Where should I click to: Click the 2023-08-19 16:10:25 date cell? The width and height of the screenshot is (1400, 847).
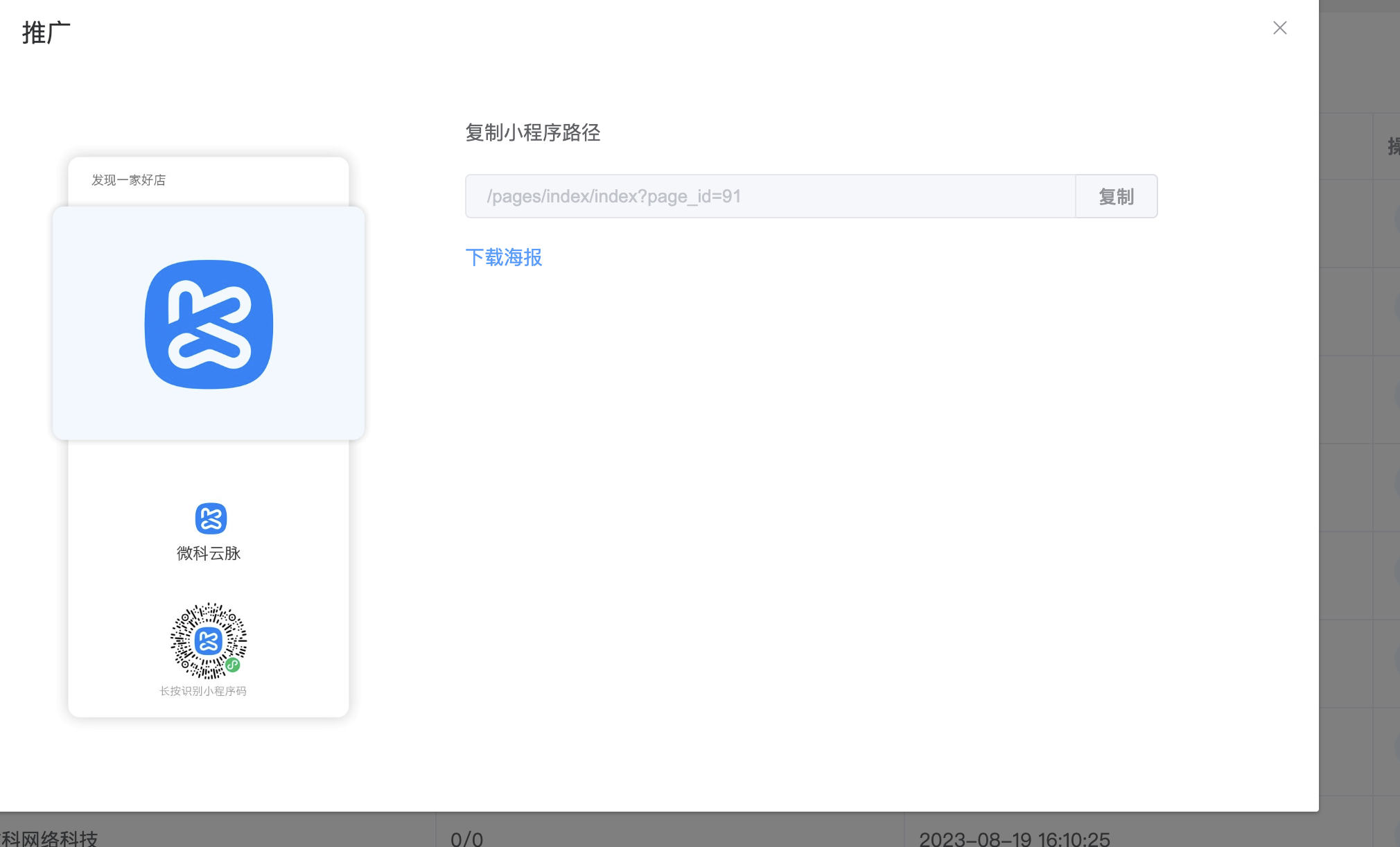point(1015,839)
